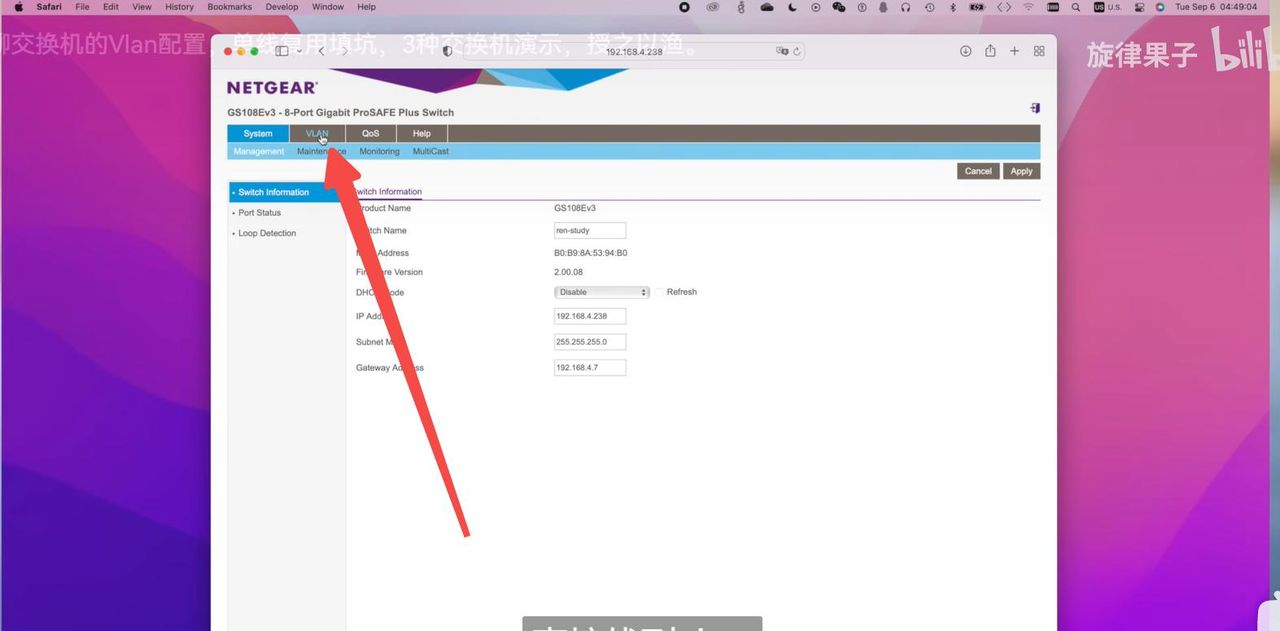This screenshot has height=631, width=1280.
Task: Open the DHCP Mode dropdown
Action: pos(602,292)
